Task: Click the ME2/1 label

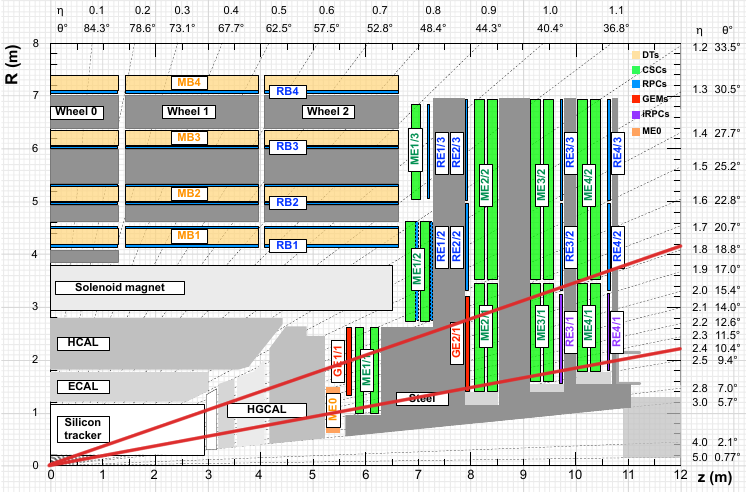Action: [x=486, y=326]
